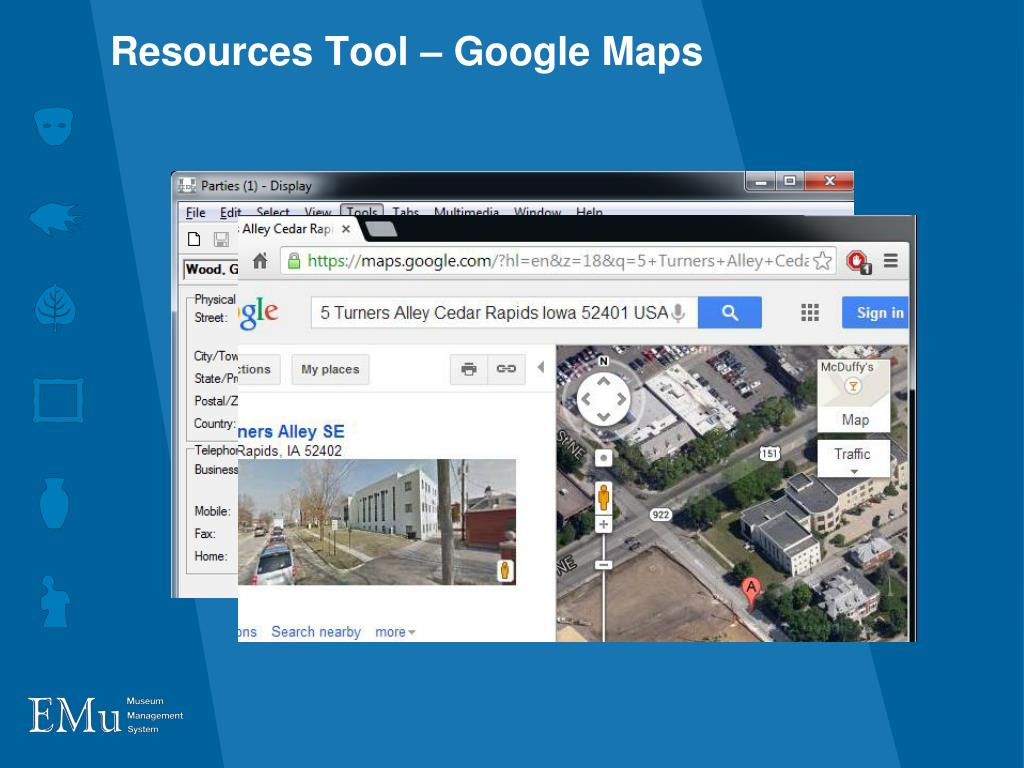
Task: Zoom out with the minus button
Action: point(603,565)
